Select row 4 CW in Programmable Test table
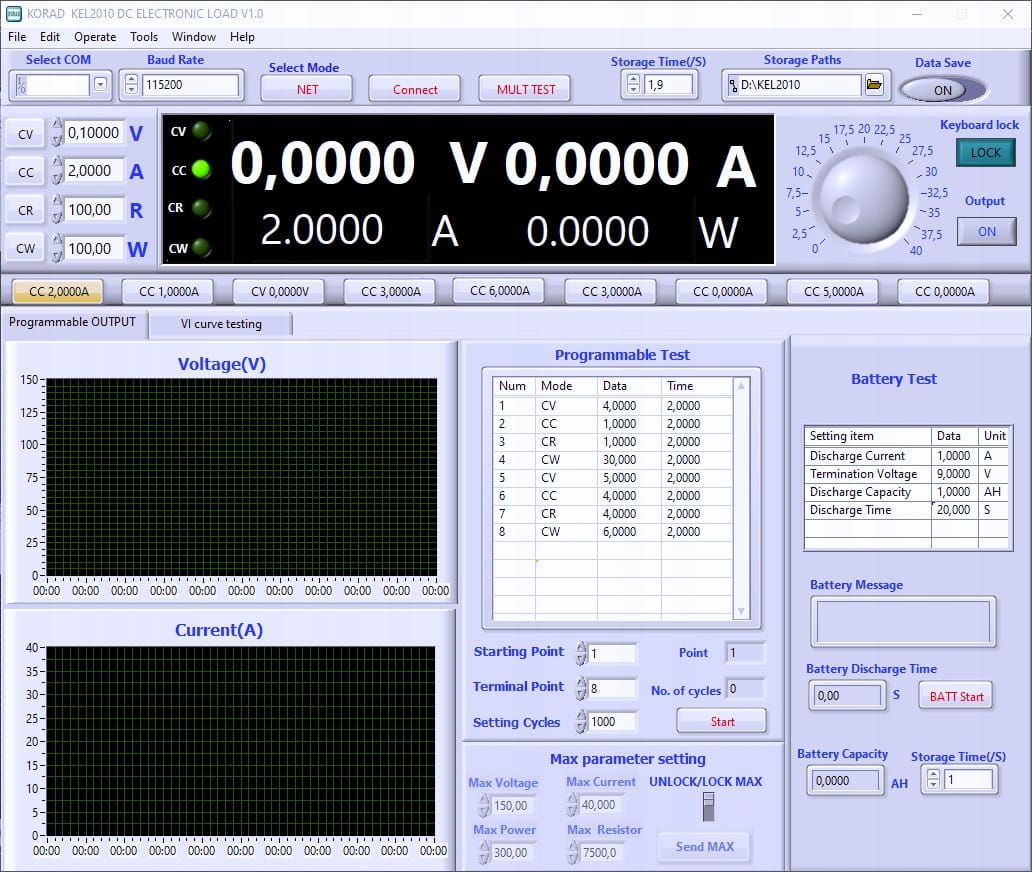The width and height of the screenshot is (1032, 872). point(612,459)
